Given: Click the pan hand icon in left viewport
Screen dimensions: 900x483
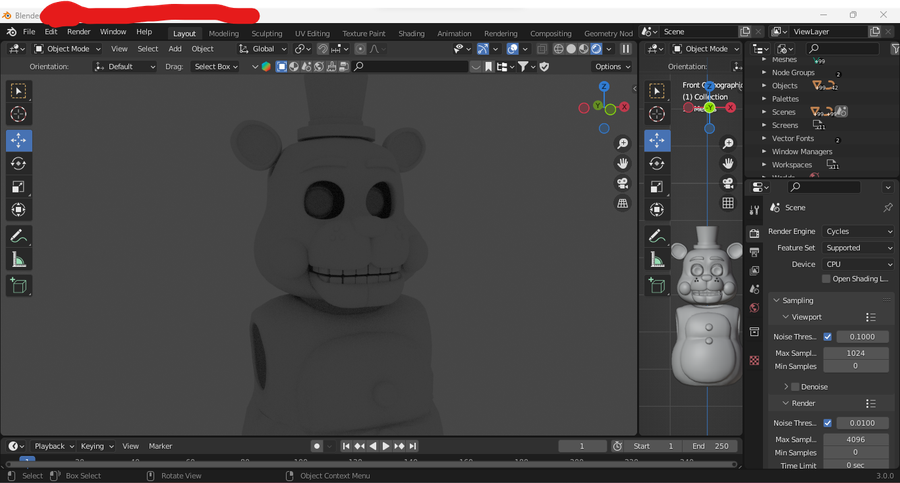Looking at the screenshot, I should coord(622,164).
